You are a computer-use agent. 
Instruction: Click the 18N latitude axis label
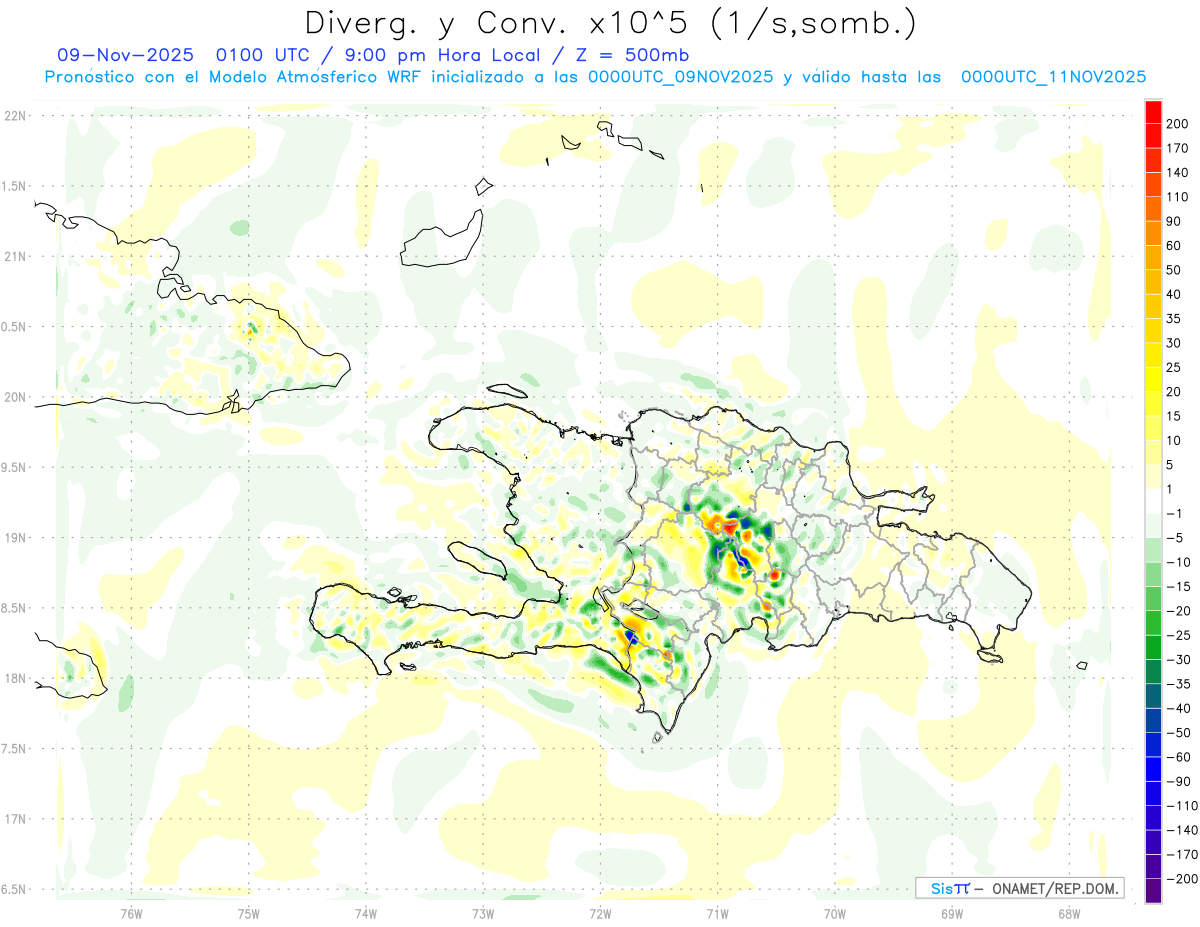pos(14,678)
